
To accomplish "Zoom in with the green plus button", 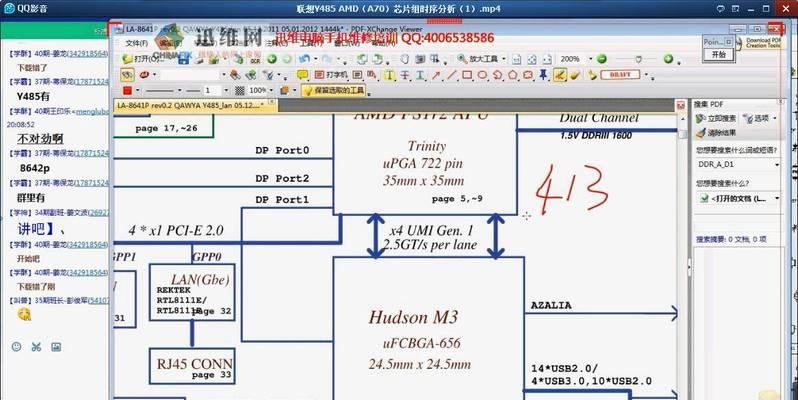I will (668, 59).
